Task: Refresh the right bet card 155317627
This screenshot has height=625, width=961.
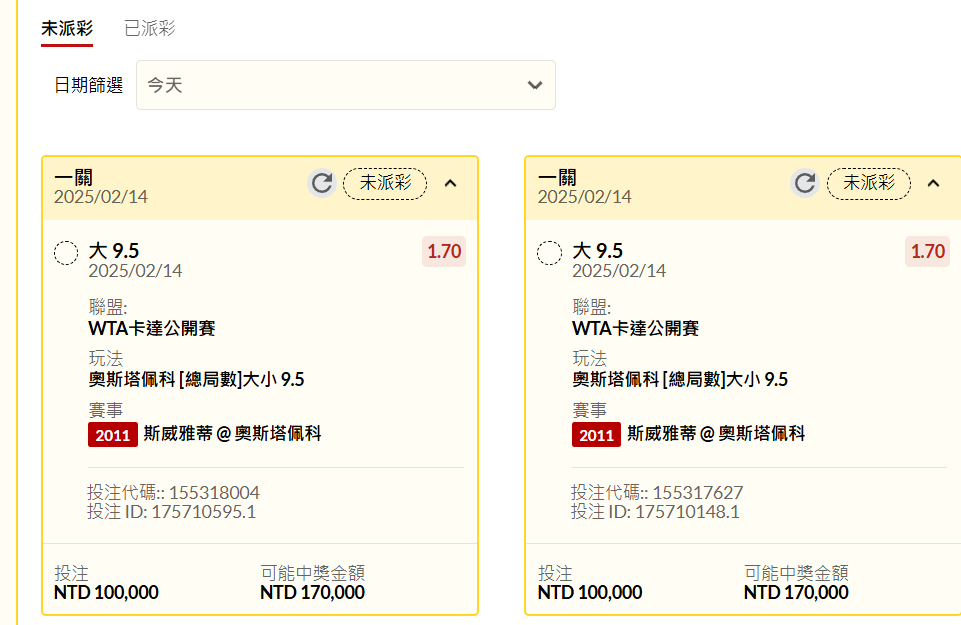Action: 805,183
